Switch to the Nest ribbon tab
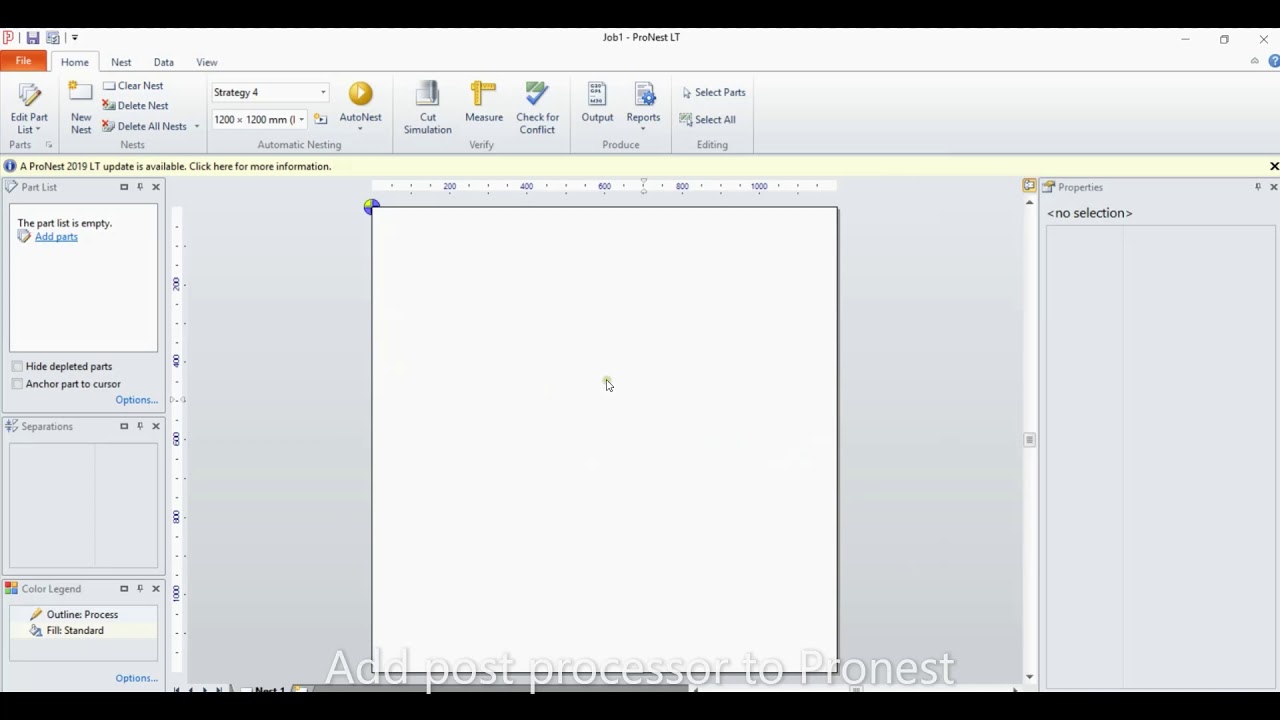1280x720 pixels. [121, 62]
